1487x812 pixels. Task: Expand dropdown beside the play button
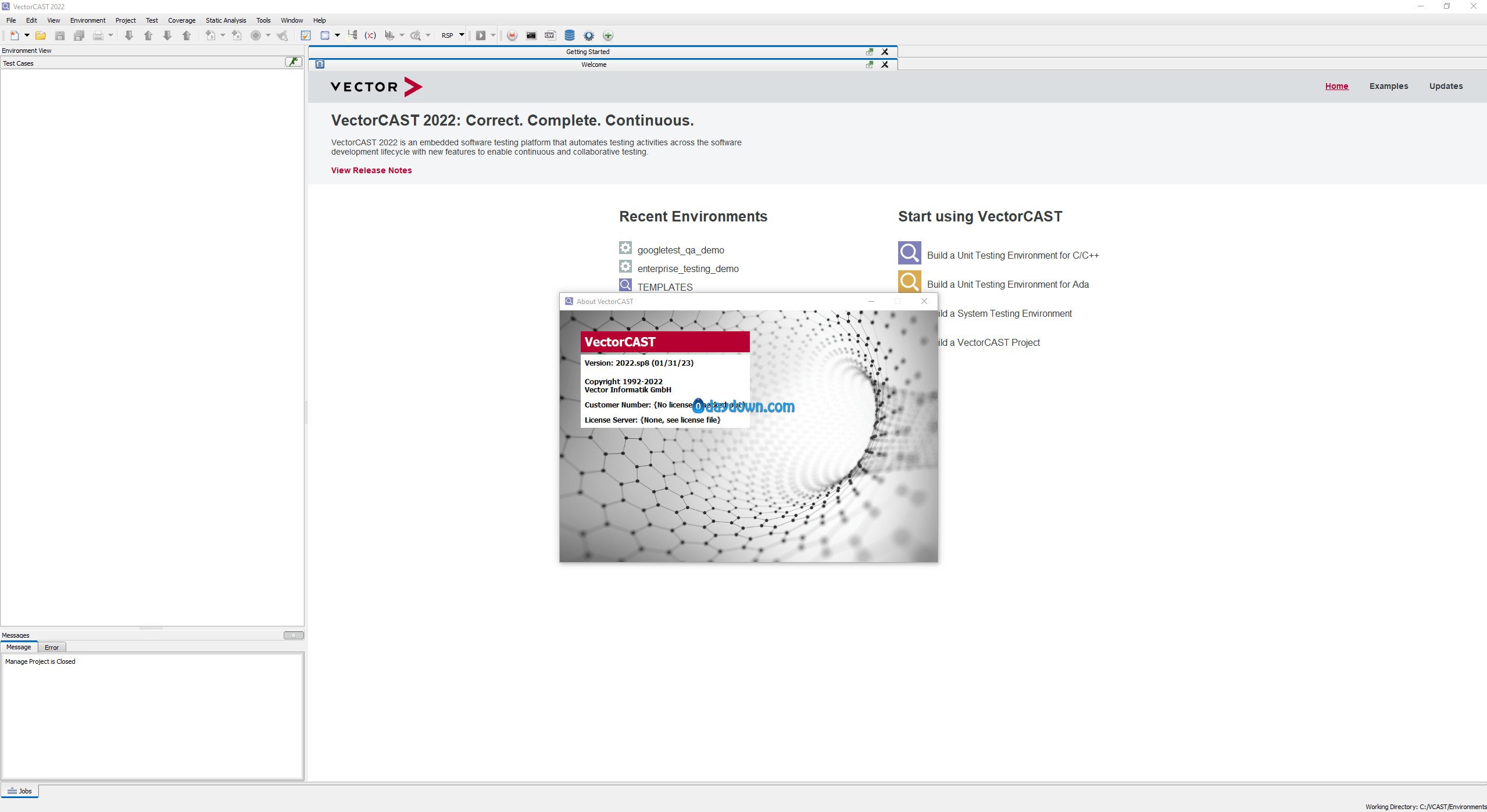click(x=493, y=35)
